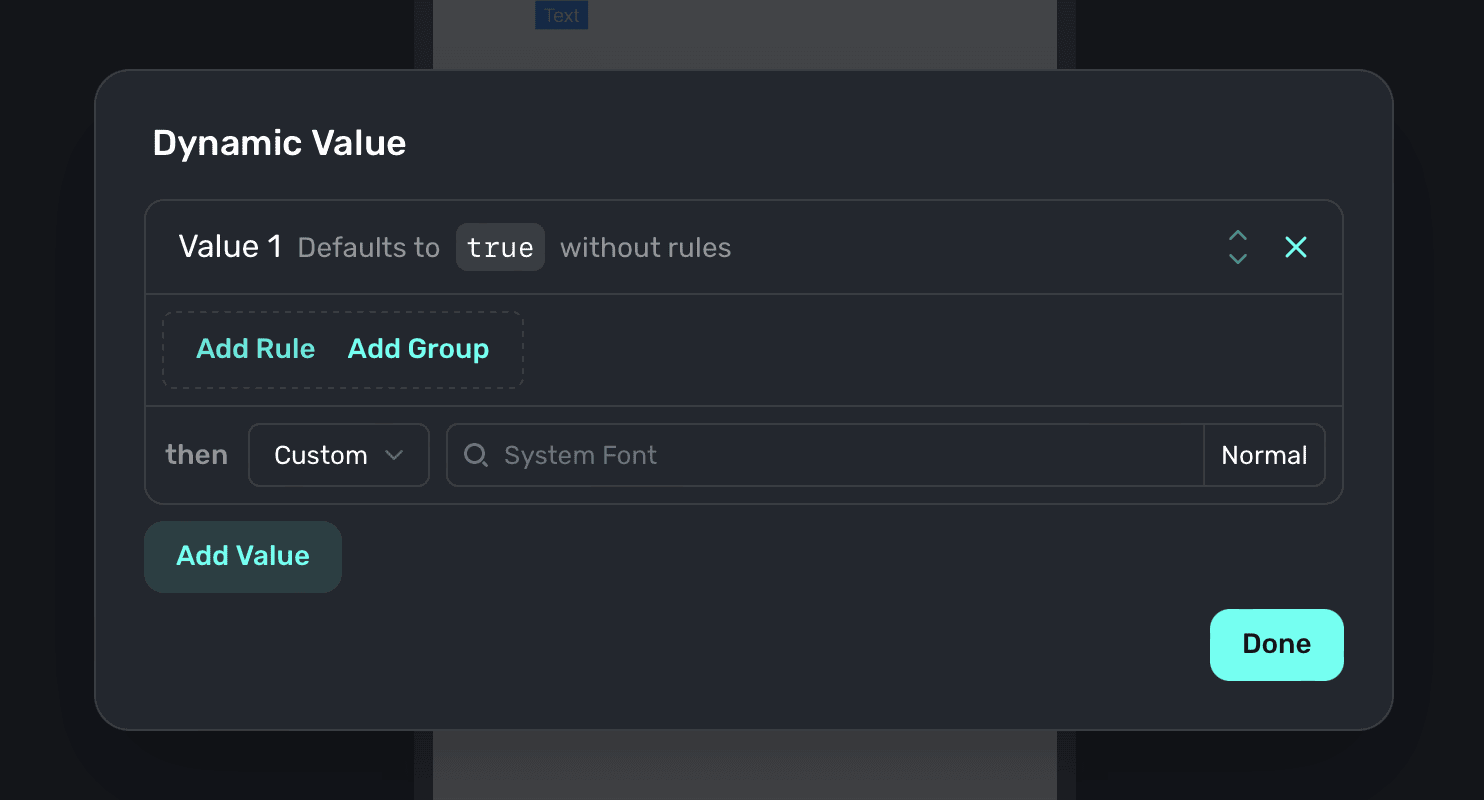
Task: Select the Text element behind the dialog
Action: point(561,16)
